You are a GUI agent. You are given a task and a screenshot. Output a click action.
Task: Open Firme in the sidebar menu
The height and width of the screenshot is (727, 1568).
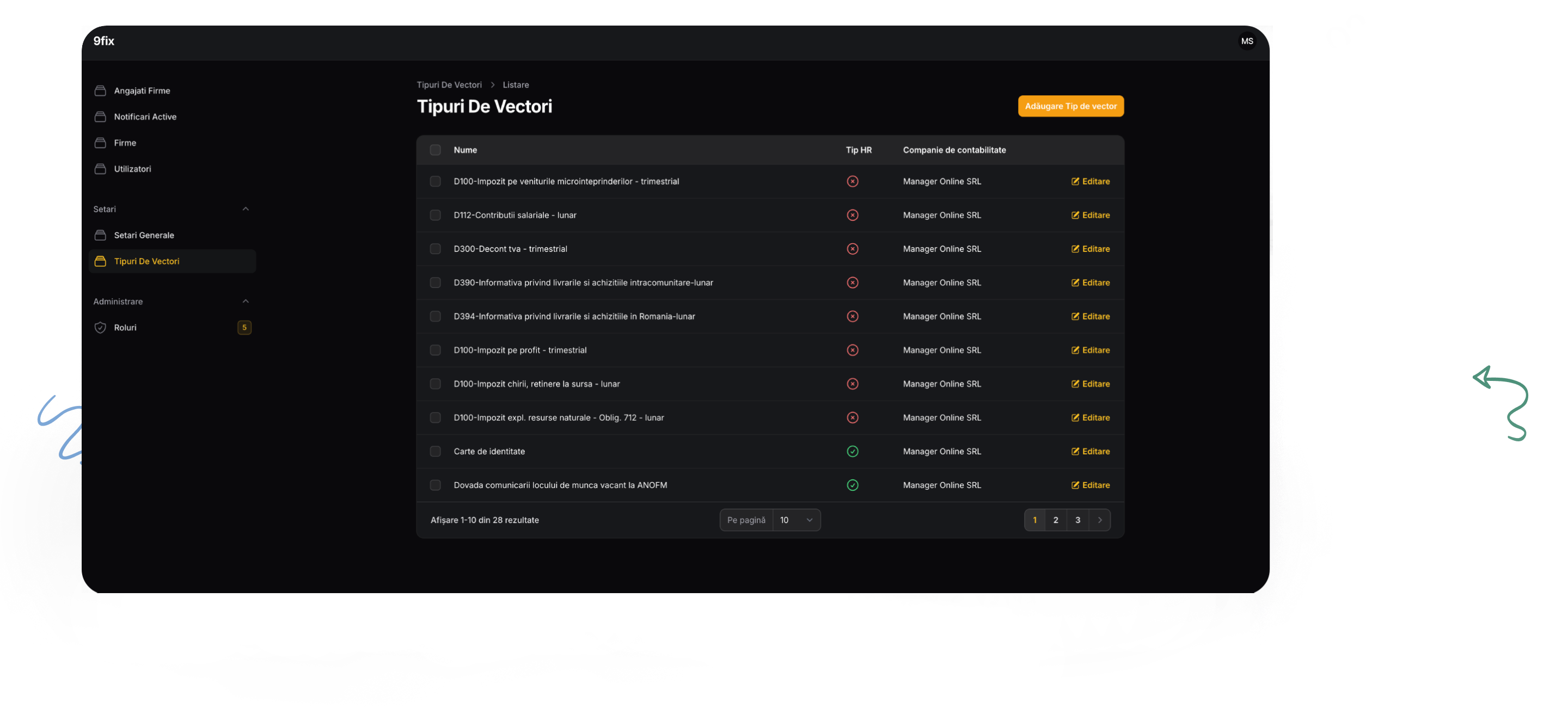125,143
